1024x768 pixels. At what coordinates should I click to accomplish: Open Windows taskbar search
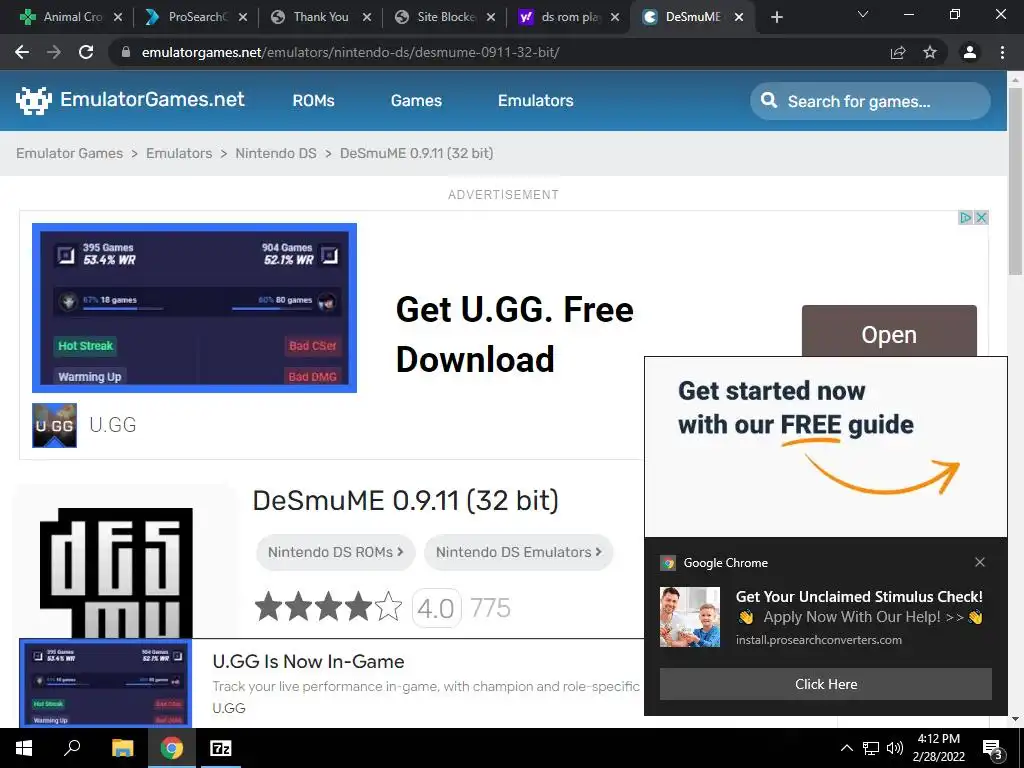[x=72, y=748]
